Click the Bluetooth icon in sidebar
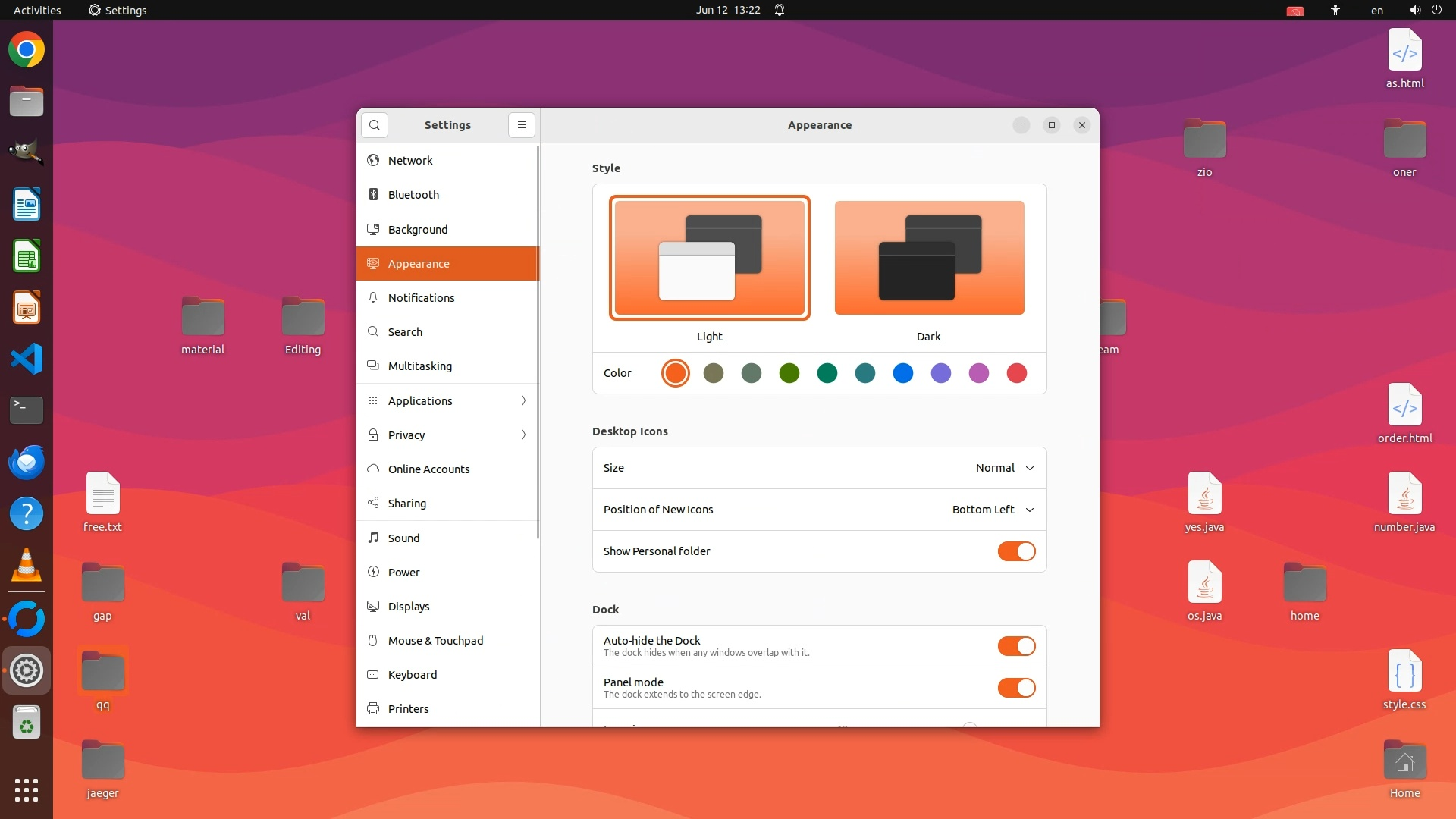The height and width of the screenshot is (819, 1456). click(373, 195)
